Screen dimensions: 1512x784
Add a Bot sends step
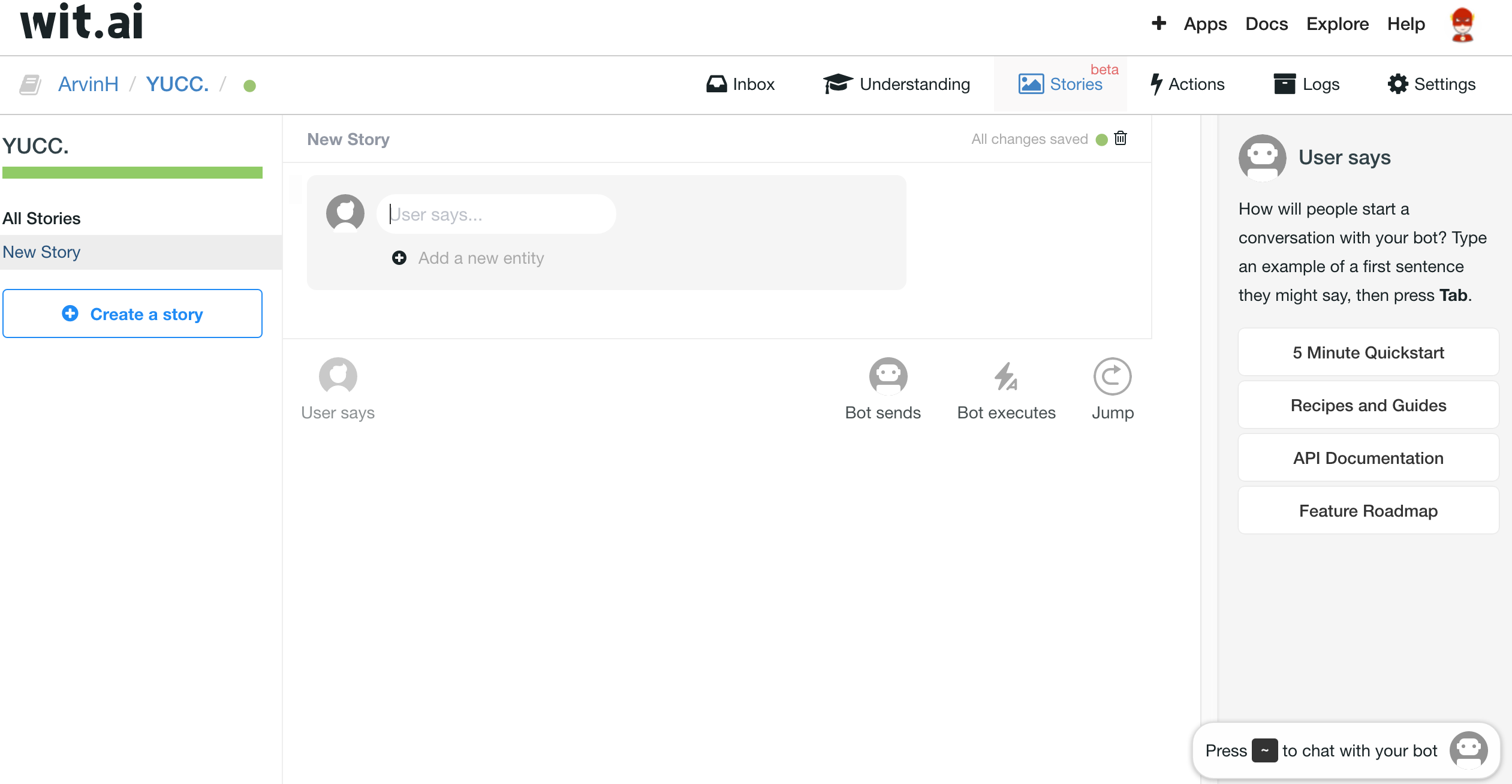[883, 390]
